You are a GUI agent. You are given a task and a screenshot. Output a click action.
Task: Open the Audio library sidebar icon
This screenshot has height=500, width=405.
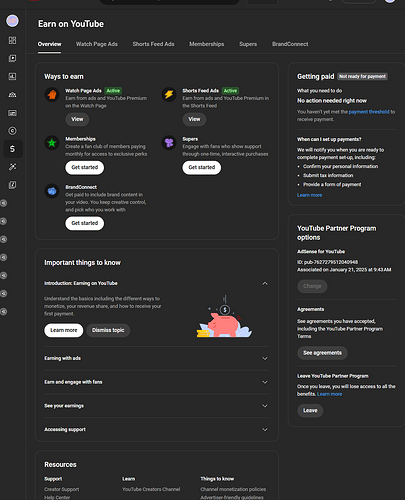tap(12, 185)
